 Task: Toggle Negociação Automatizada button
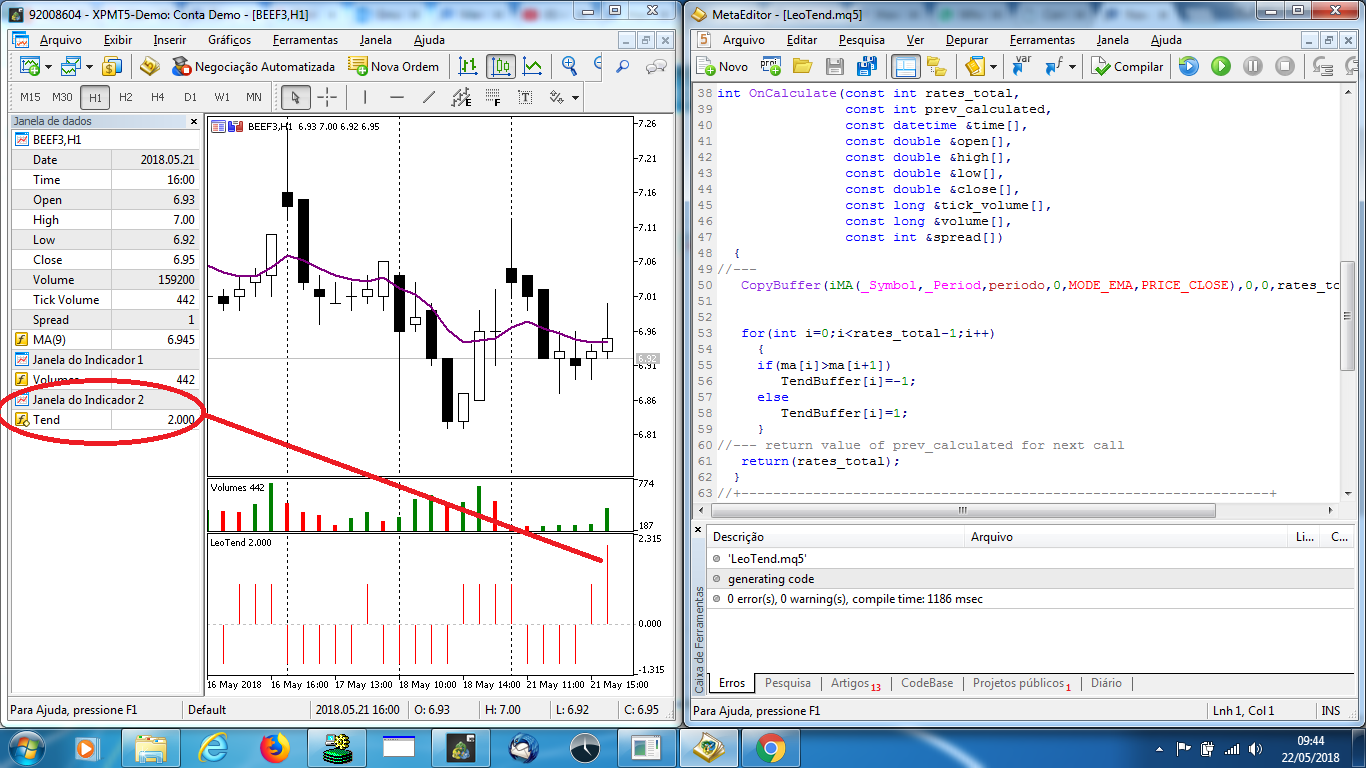point(253,66)
